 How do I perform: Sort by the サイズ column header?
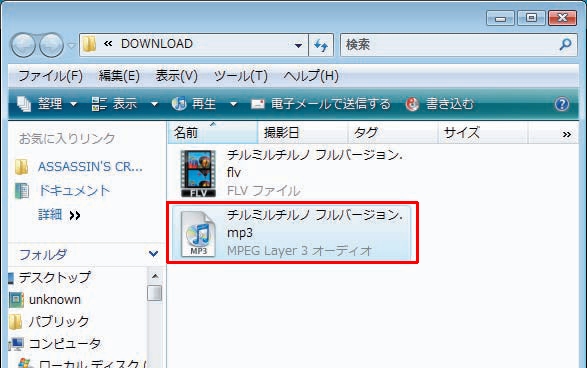[483, 133]
